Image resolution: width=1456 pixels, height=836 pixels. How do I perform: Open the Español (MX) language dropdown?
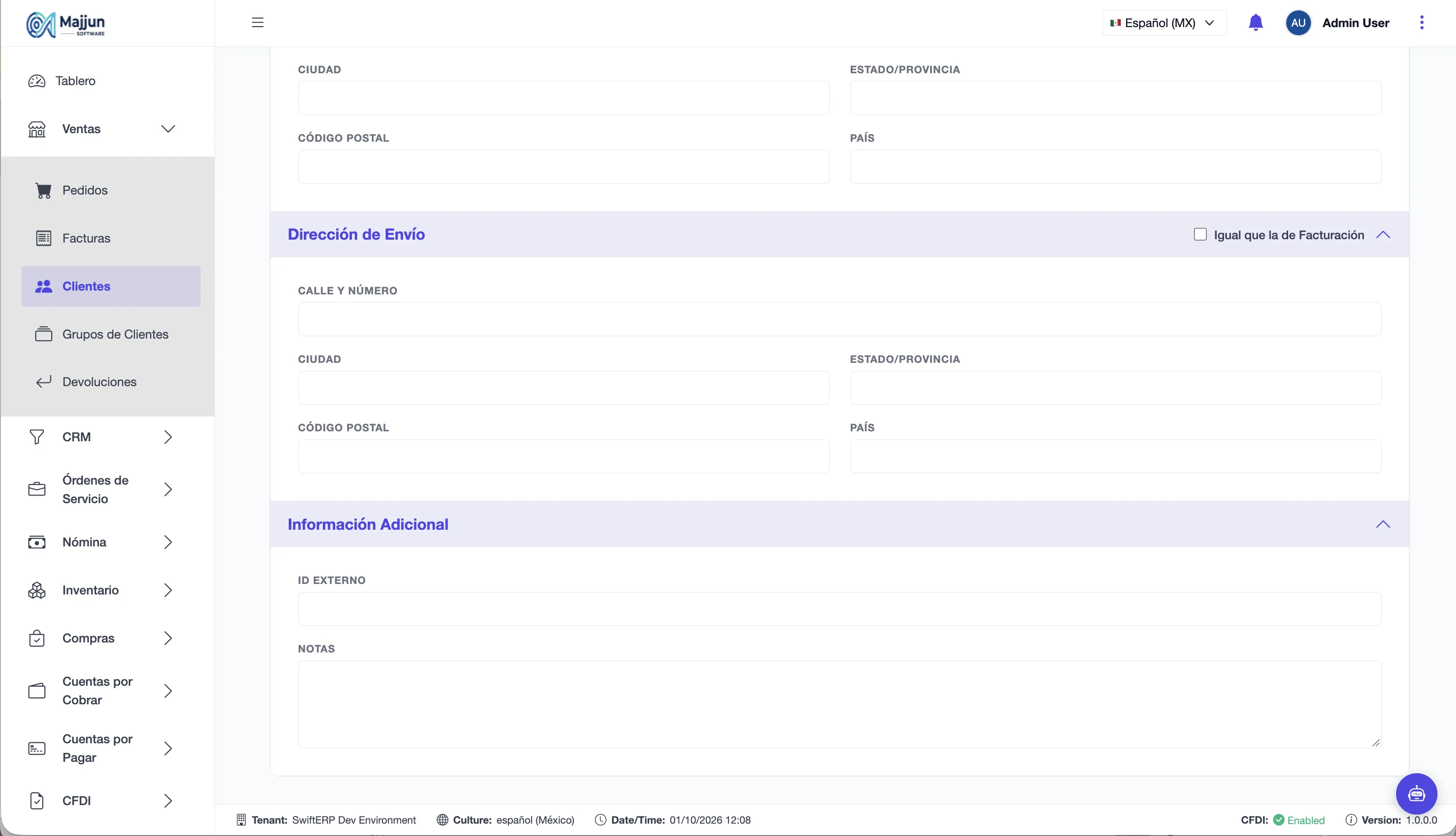[x=1165, y=23]
